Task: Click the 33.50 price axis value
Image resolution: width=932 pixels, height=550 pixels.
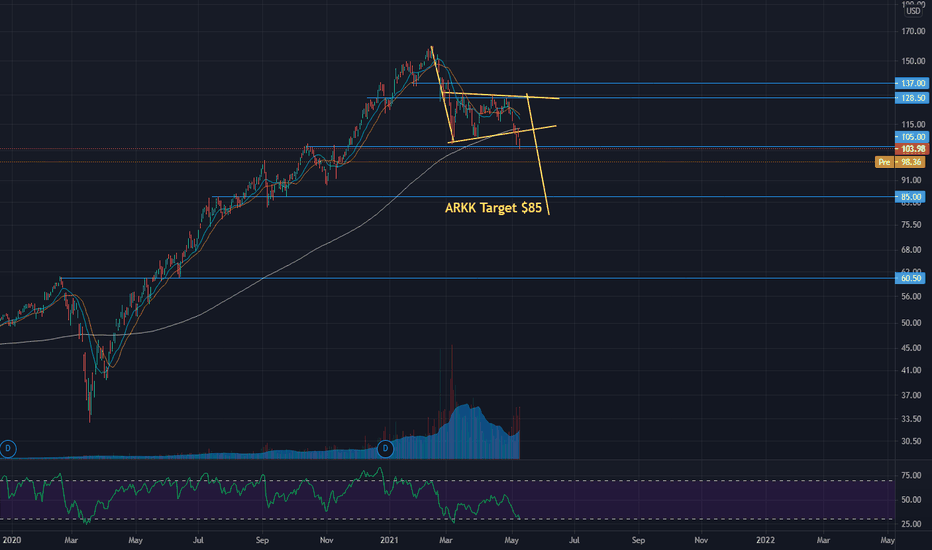Action: click(911, 419)
